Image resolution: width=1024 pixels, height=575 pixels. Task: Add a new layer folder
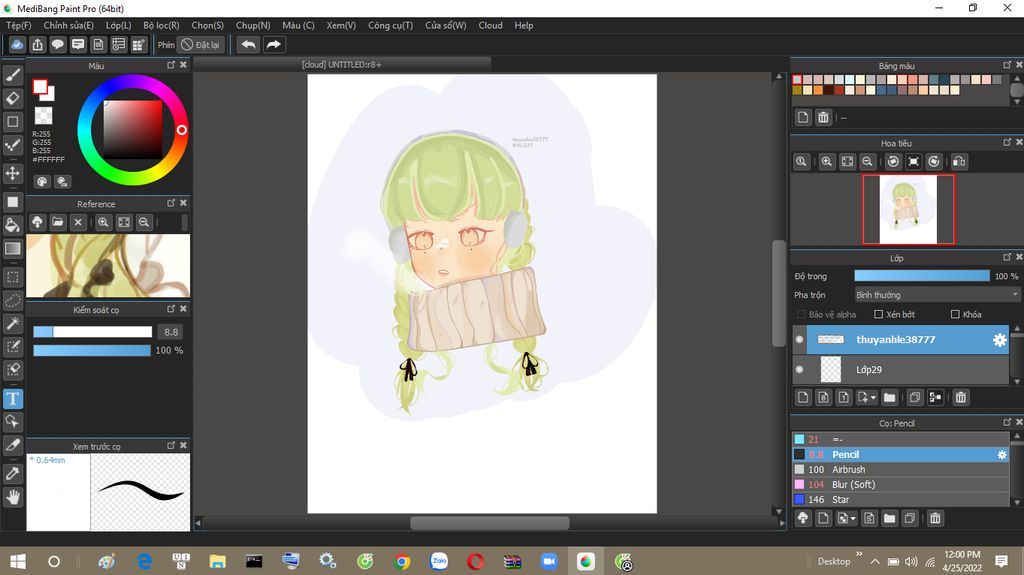[889, 397]
